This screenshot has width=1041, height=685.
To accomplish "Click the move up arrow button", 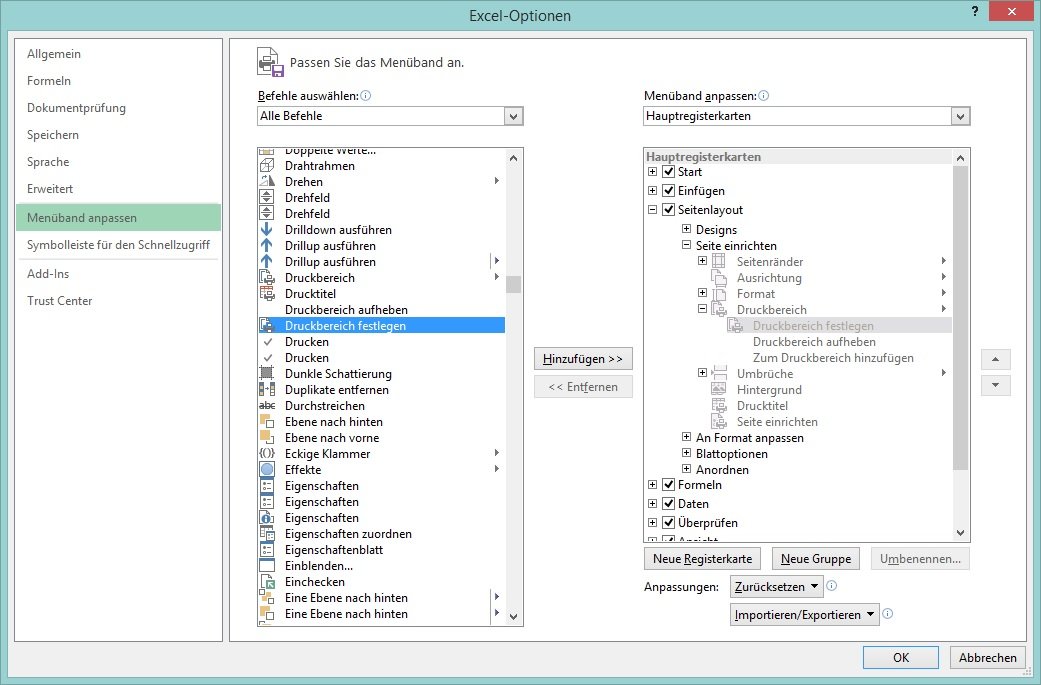I will (995, 359).
